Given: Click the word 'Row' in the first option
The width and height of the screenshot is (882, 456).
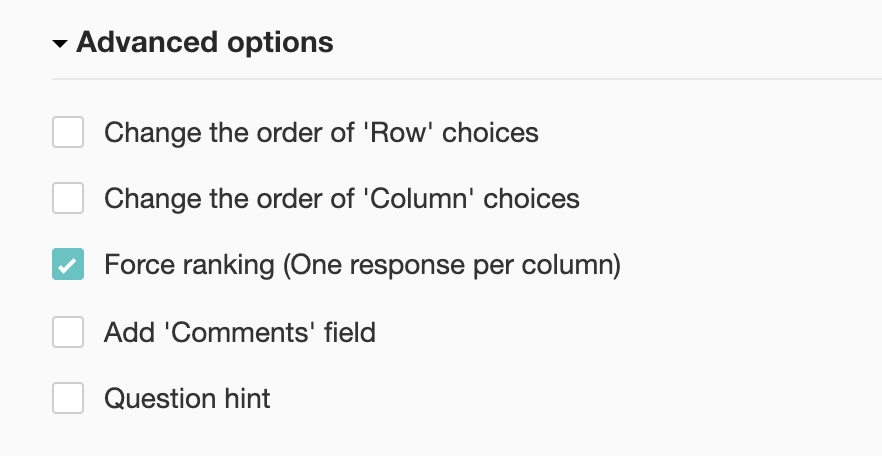Looking at the screenshot, I should tap(398, 132).
